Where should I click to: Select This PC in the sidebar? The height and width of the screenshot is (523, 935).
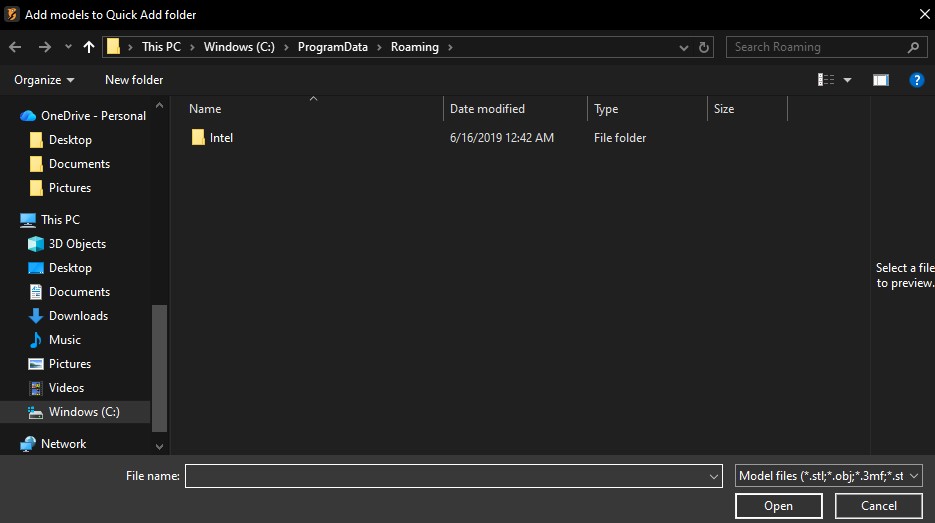click(x=60, y=219)
